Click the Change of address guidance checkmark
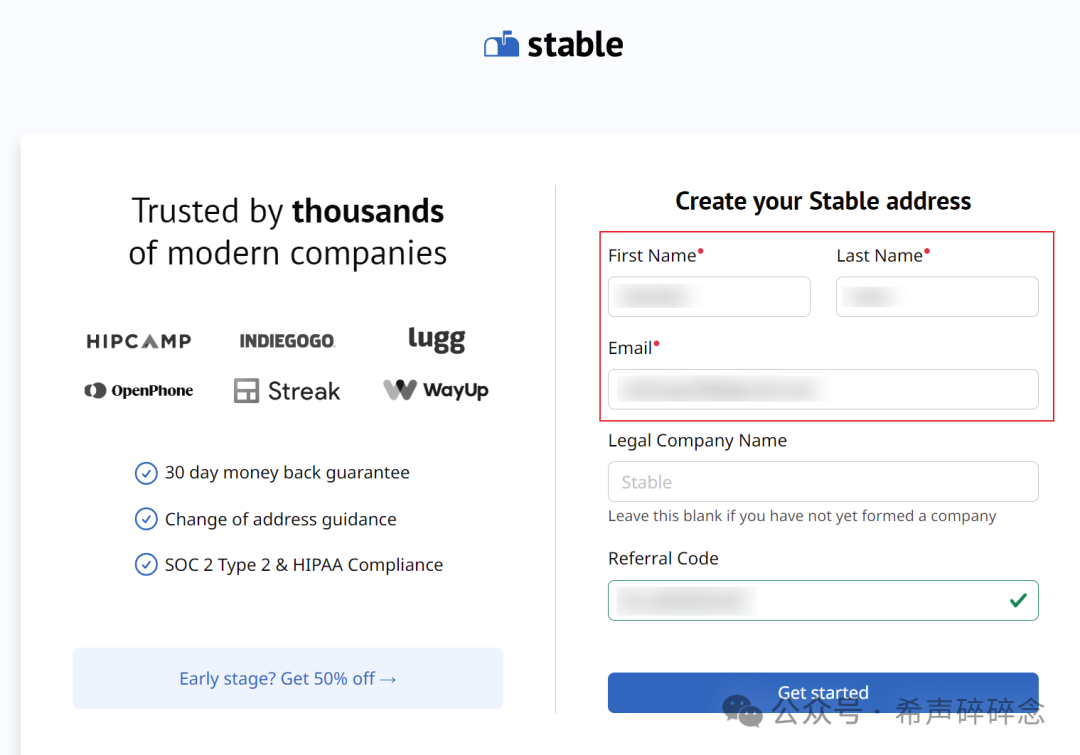 (146, 519)
